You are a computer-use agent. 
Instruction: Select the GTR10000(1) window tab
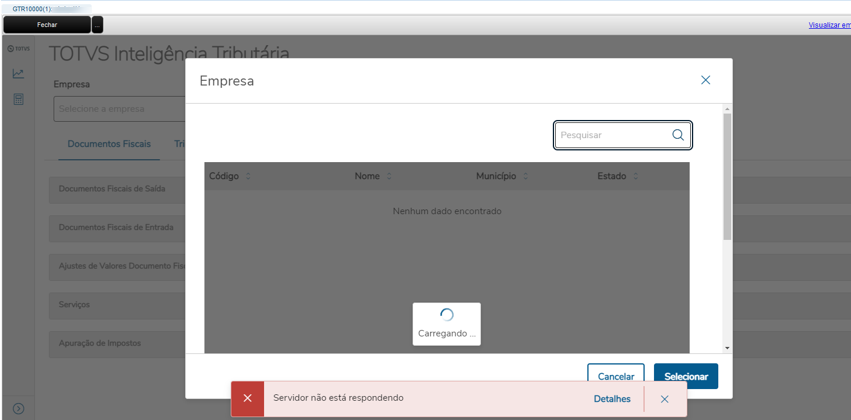47,9
